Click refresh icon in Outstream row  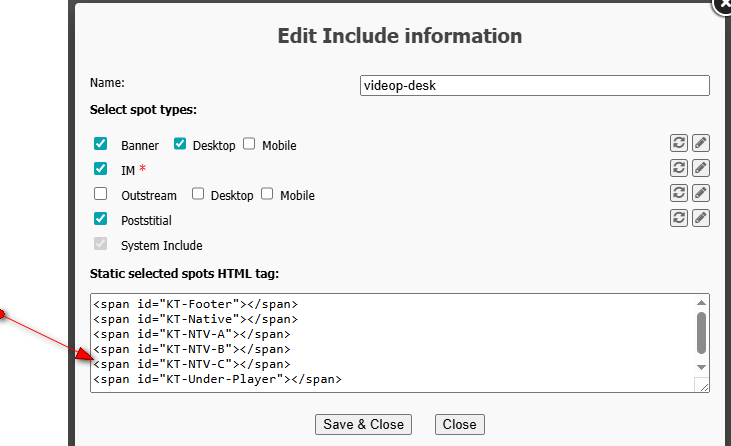click(x=679, y=193)
